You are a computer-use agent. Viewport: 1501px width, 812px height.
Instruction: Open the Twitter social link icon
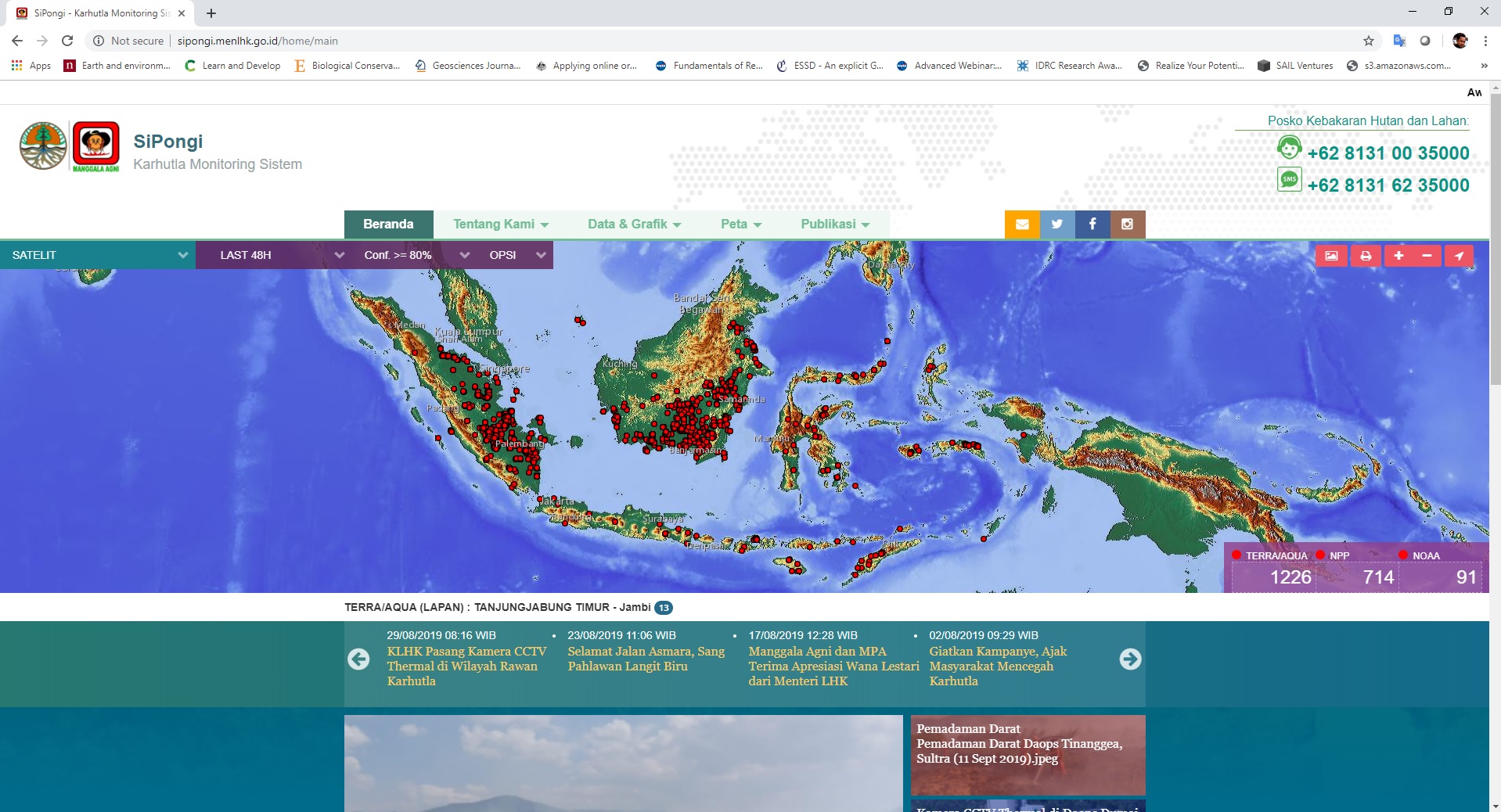pyautogui.click(x=1057, y=225)
